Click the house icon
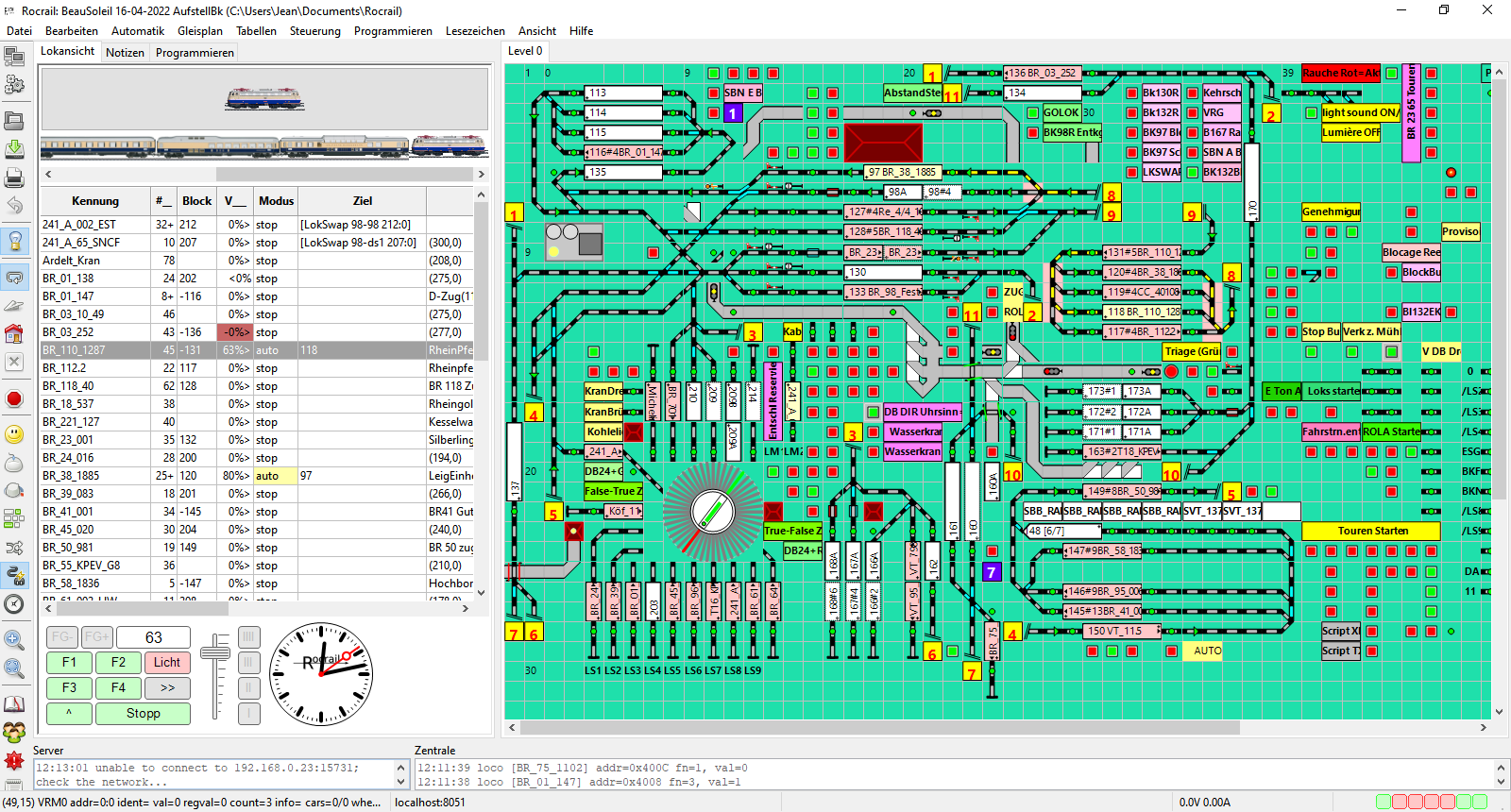 click(x=14, y=333)
